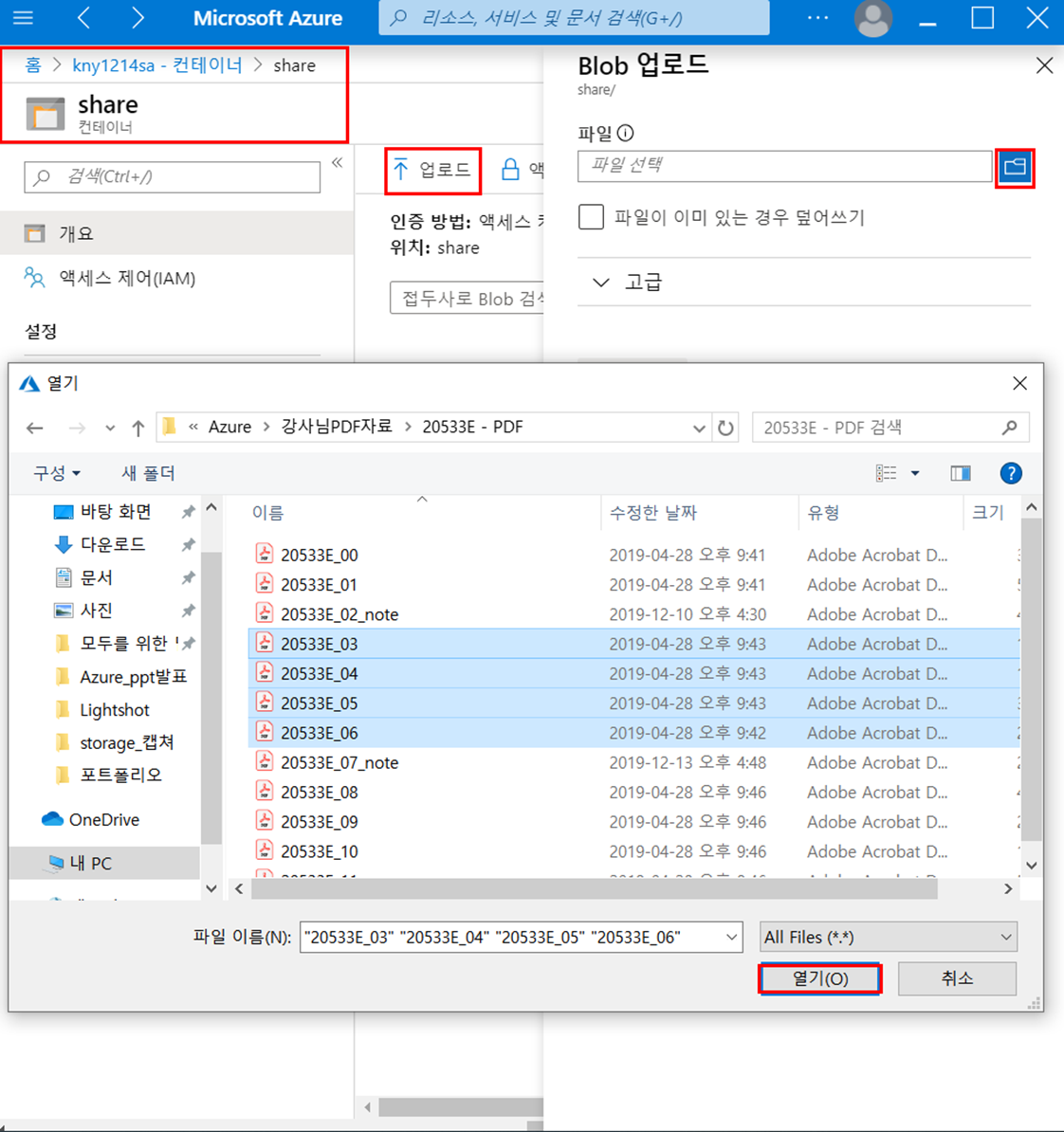1064x1132 pixels.
Task: Click 새 폴더 button
Action: coord(148,473)
